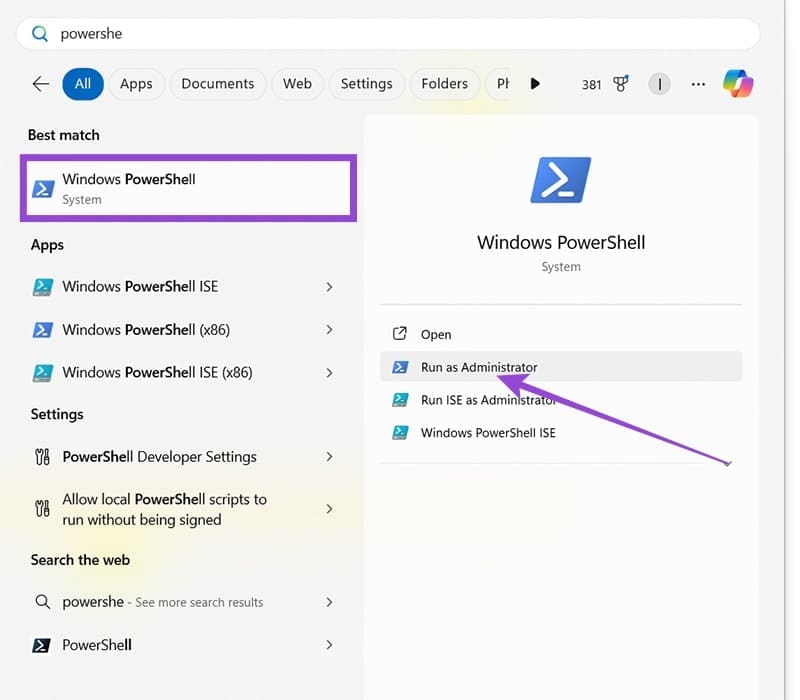Click the Windows PowerShell ISE app icon
Screen dimensions: 800x700
pos(43,287)
